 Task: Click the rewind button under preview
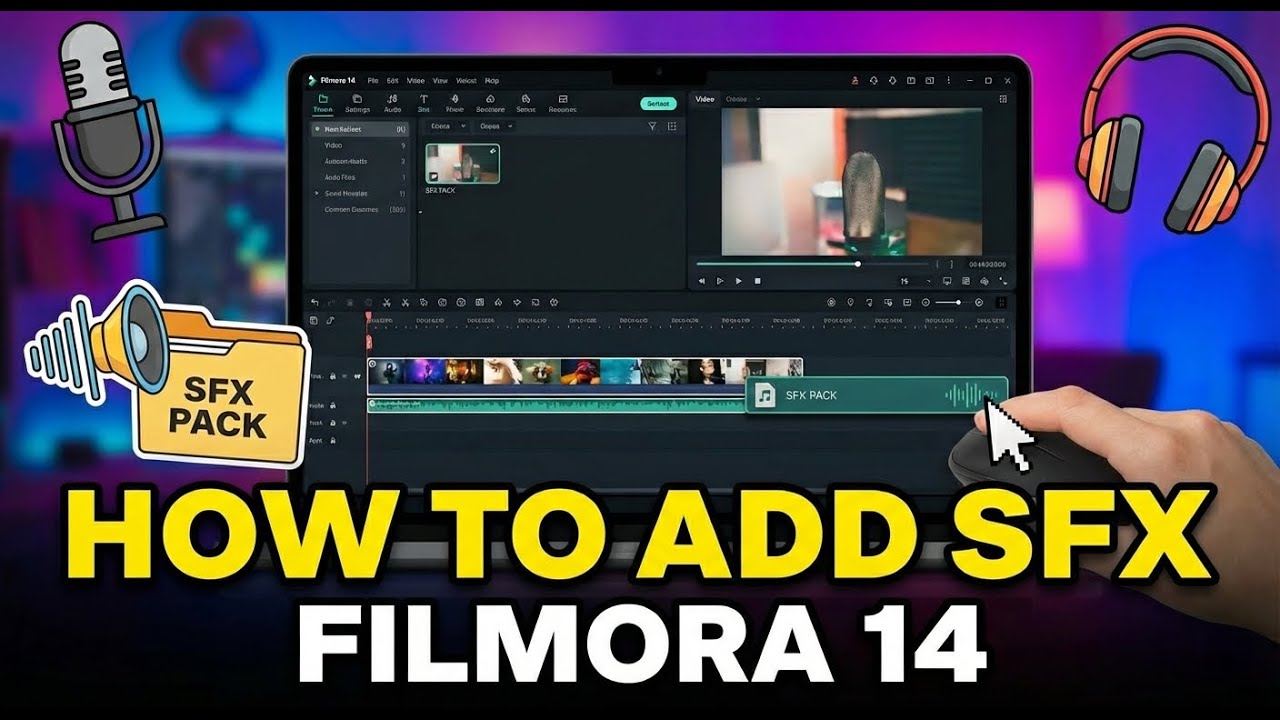click(702, 281)
